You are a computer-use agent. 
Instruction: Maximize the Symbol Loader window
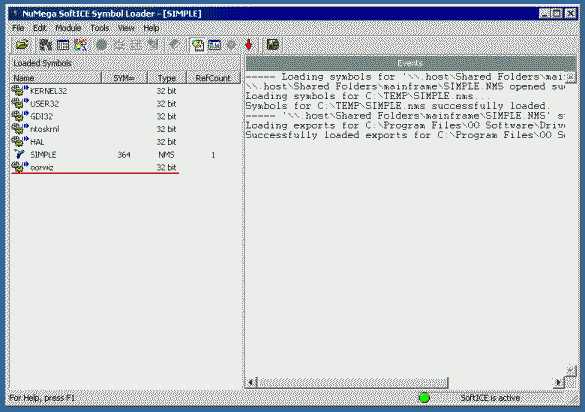tap(557, 13)
